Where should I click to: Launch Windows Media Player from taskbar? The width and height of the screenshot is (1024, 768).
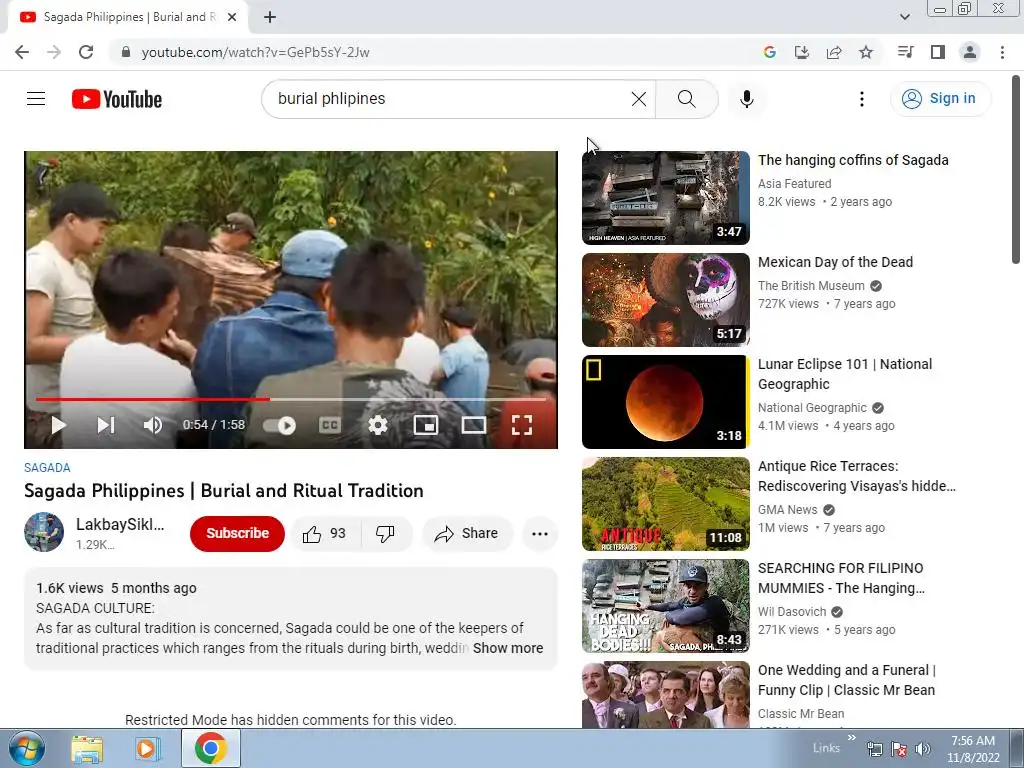pyautogui.click(x=148, y=749)
